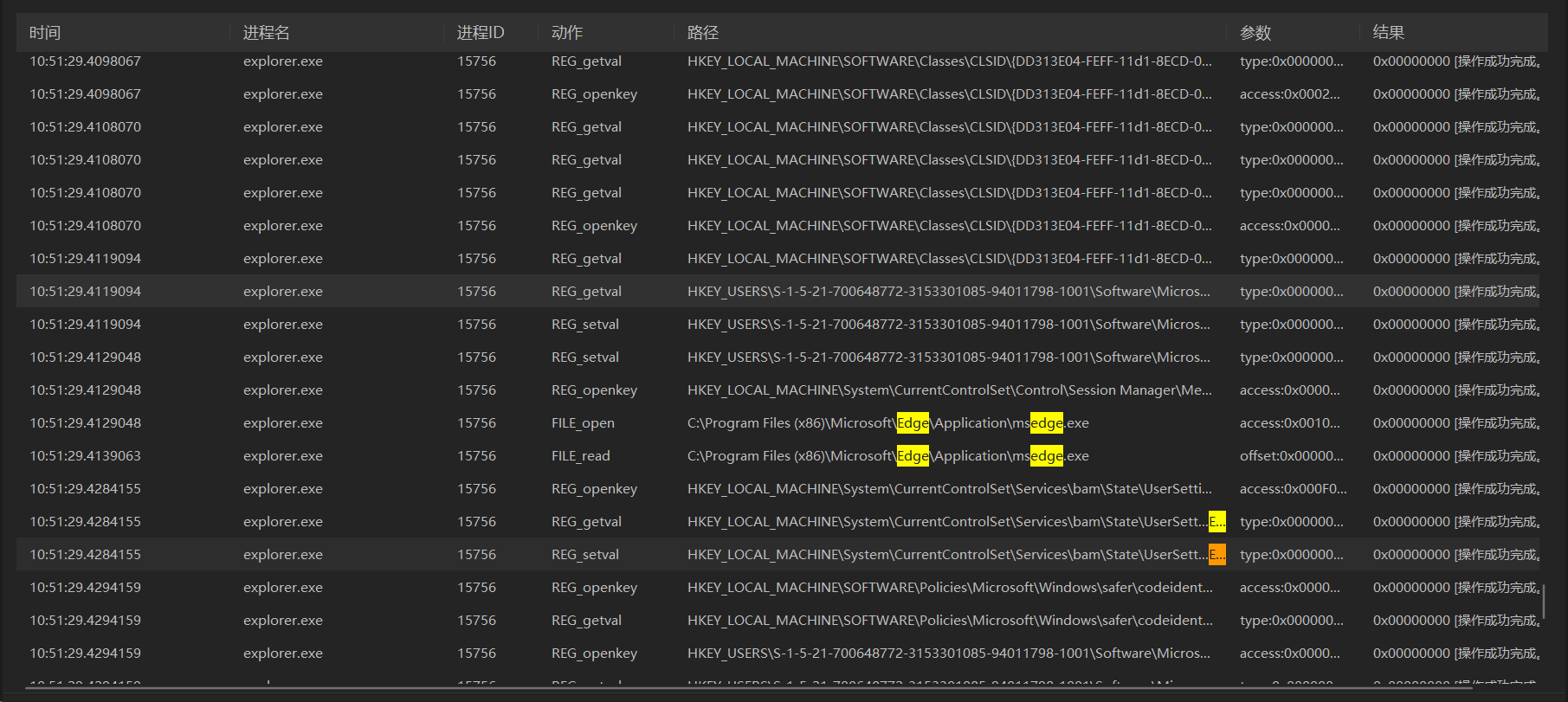Screen dimensions: 1568x702
Task: Select explorer.exe in the FILE_open row
Action: [x=283, y=423]
